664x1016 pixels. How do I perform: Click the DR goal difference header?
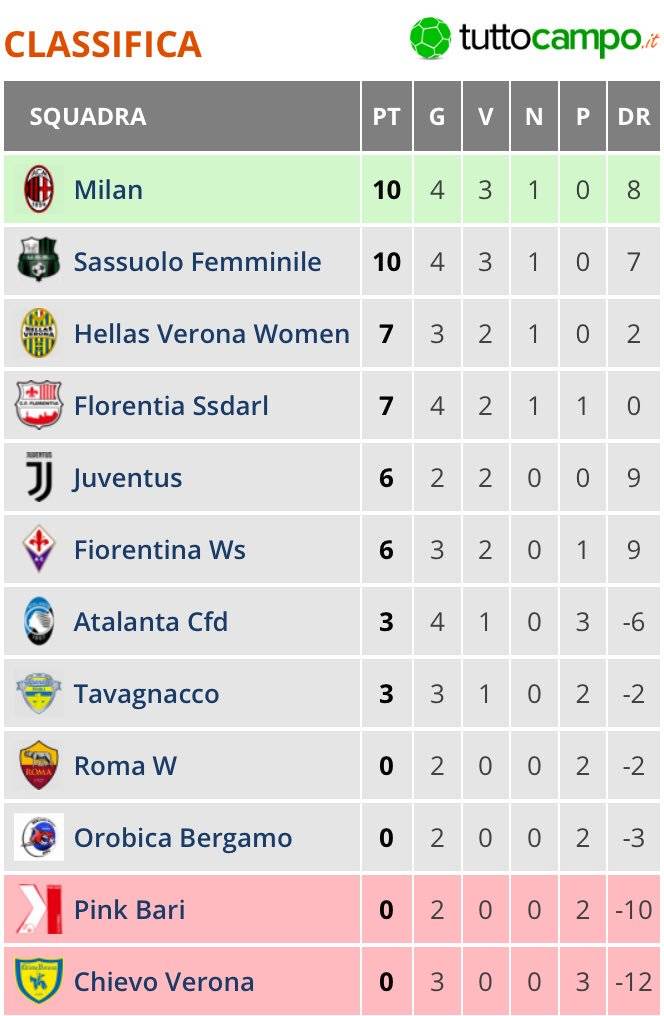(x=633, y=116)
